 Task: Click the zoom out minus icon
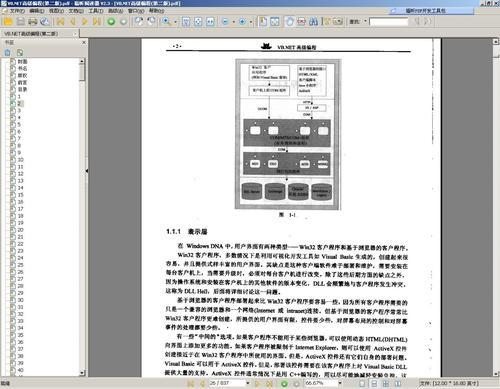(225, 22)
